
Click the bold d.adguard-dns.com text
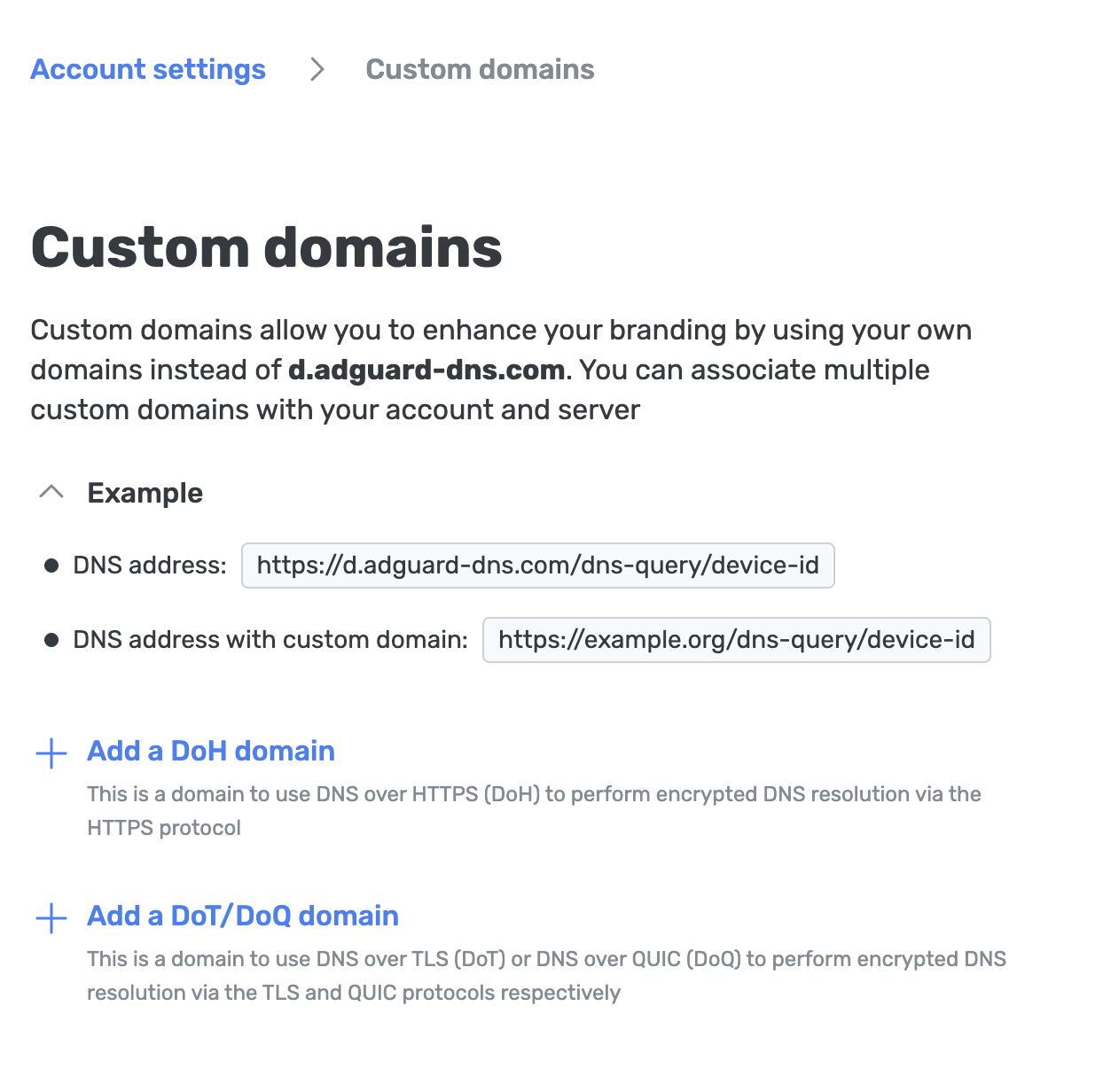(426, 370)
